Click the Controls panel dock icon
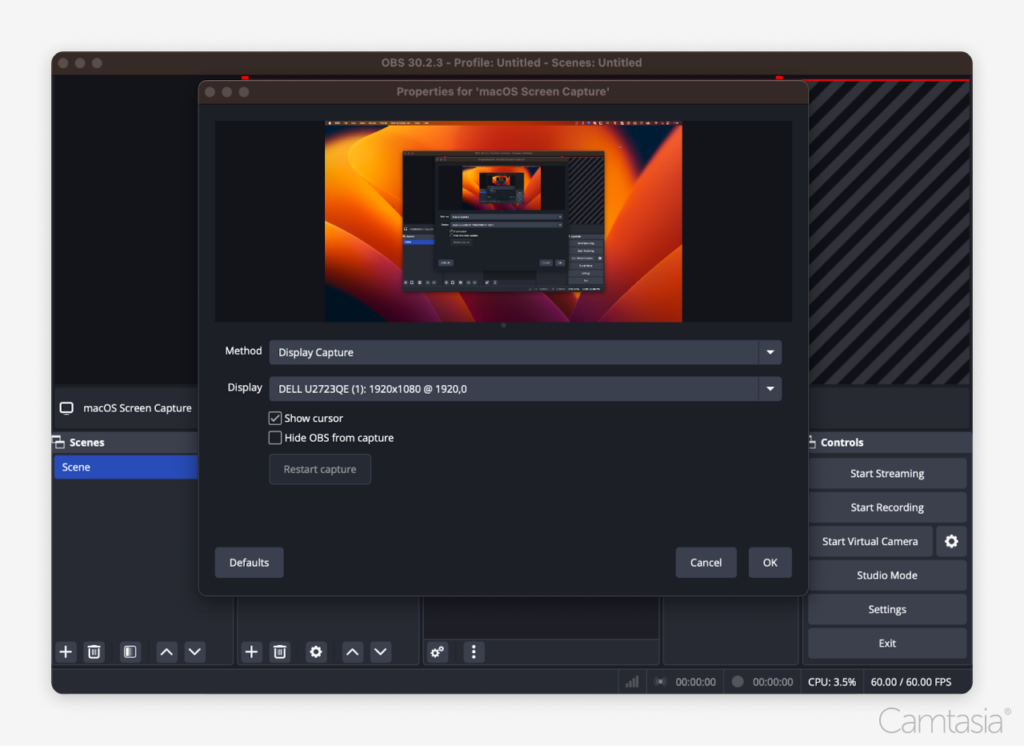The image size is (1024, 746). coord(812,442)
